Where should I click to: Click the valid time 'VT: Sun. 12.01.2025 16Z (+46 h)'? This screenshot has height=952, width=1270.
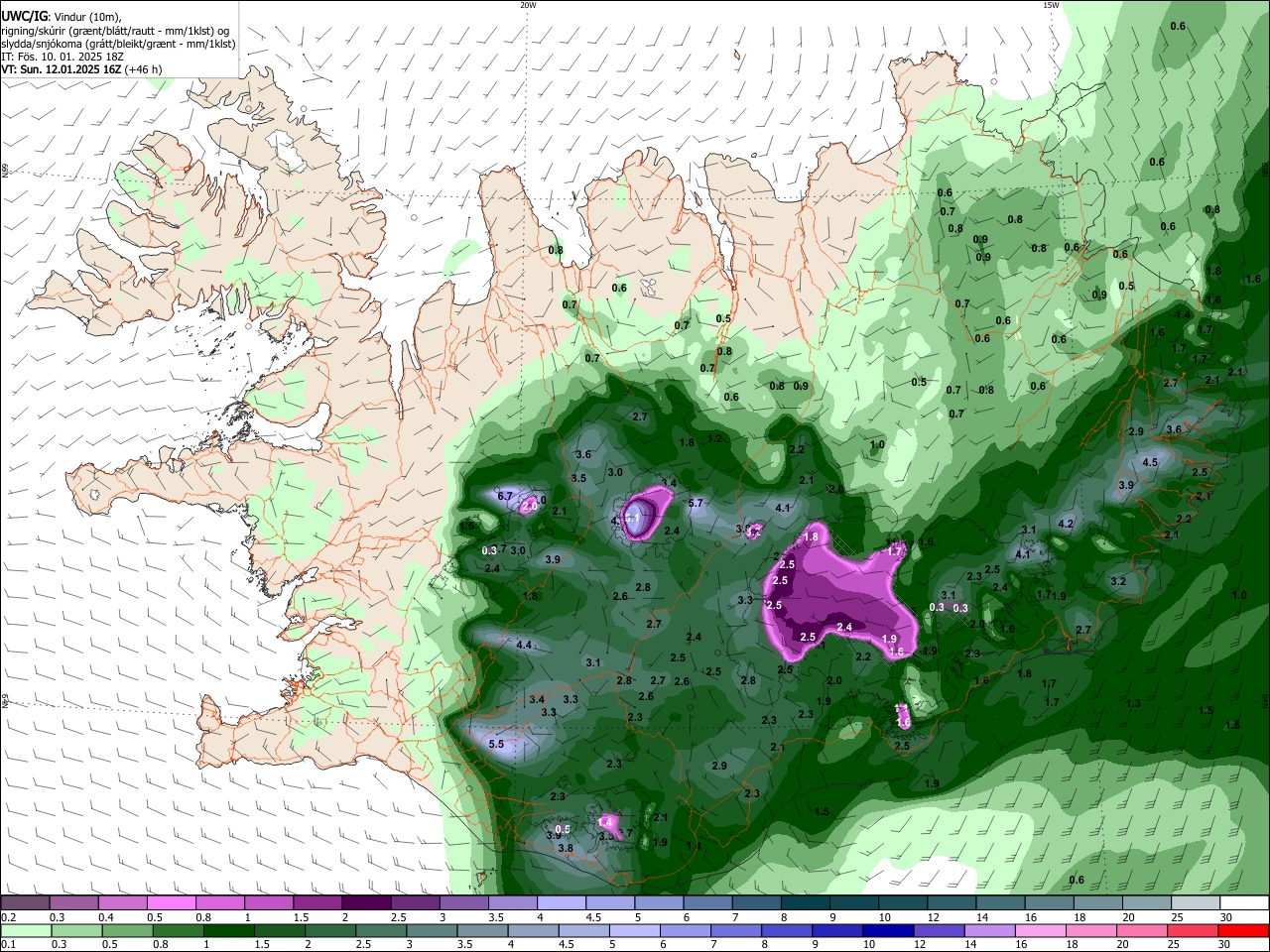point(81,69)
